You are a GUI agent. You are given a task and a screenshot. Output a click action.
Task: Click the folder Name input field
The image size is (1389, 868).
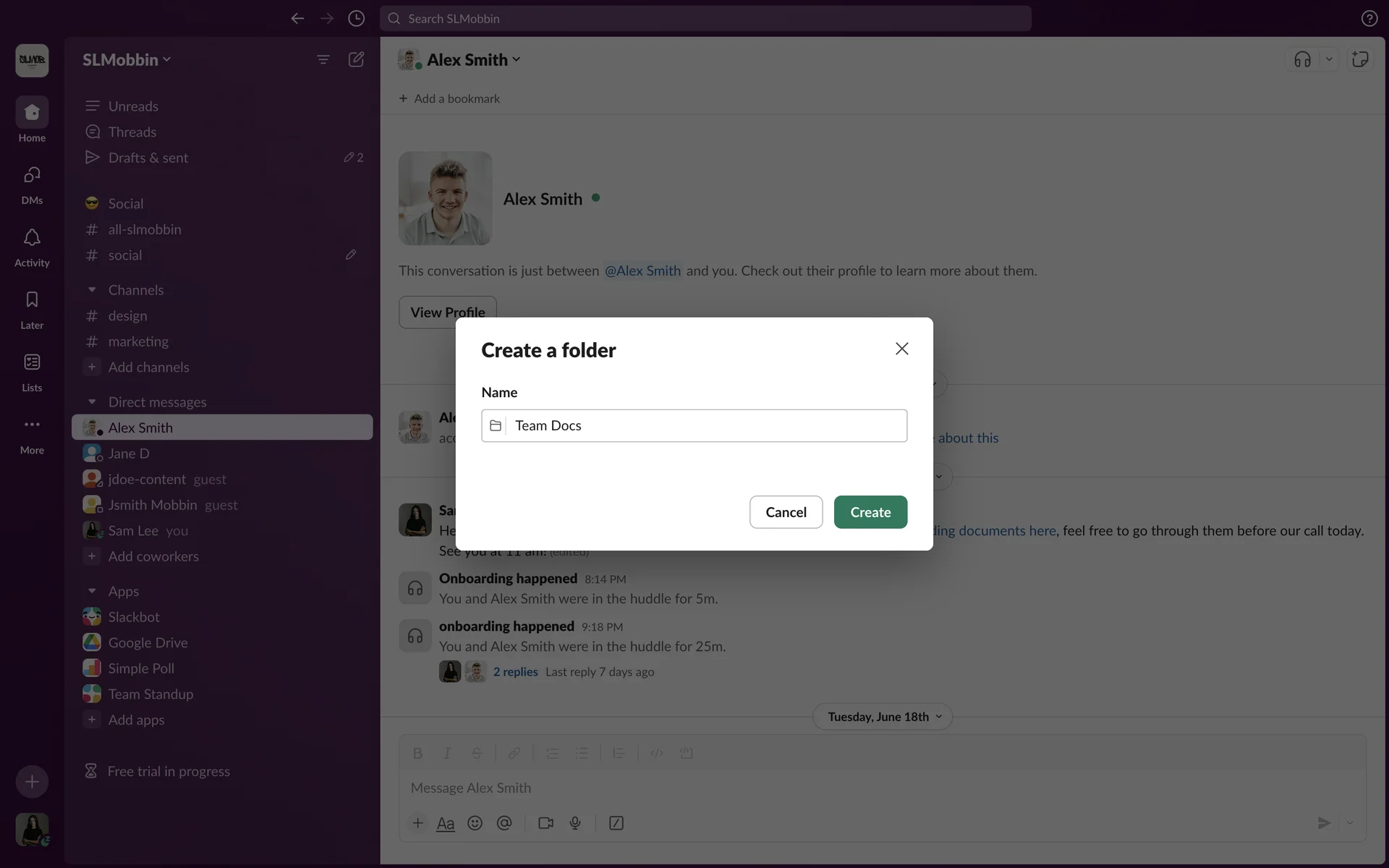(x=705, y=426)
